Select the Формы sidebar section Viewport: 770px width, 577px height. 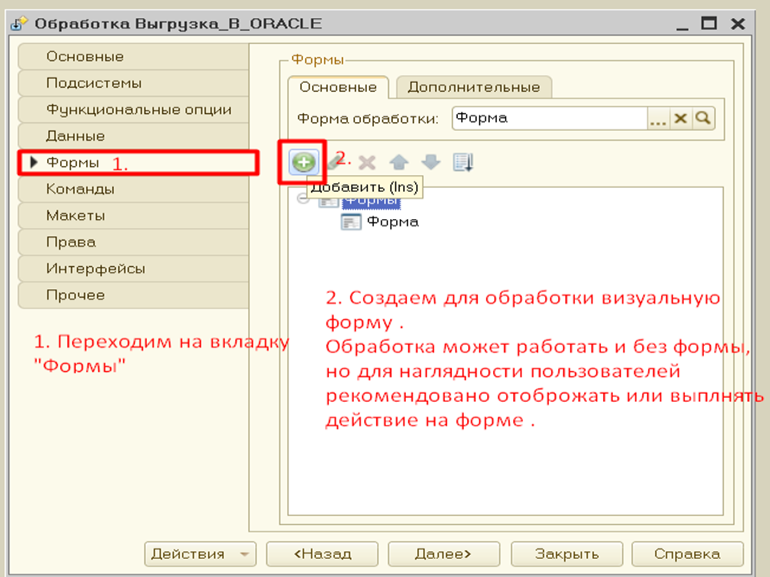tap(138, 163)
